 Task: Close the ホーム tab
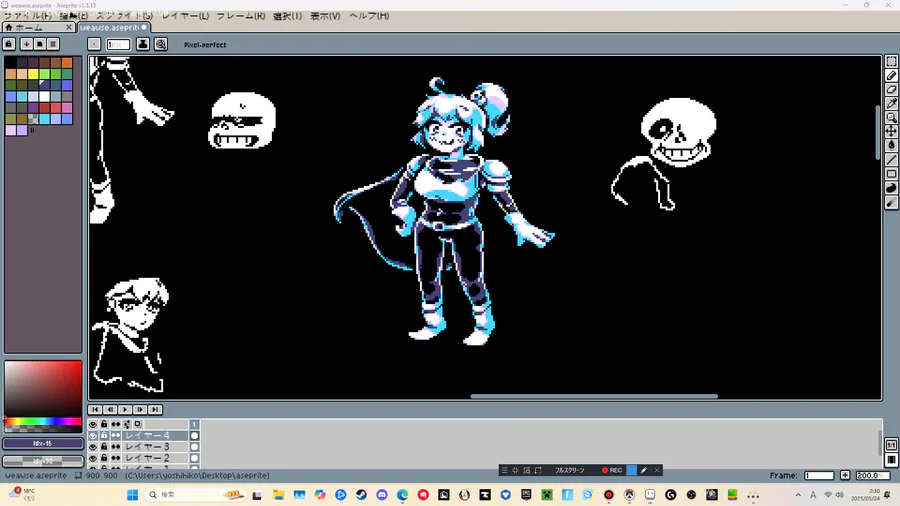click(69, 28)
